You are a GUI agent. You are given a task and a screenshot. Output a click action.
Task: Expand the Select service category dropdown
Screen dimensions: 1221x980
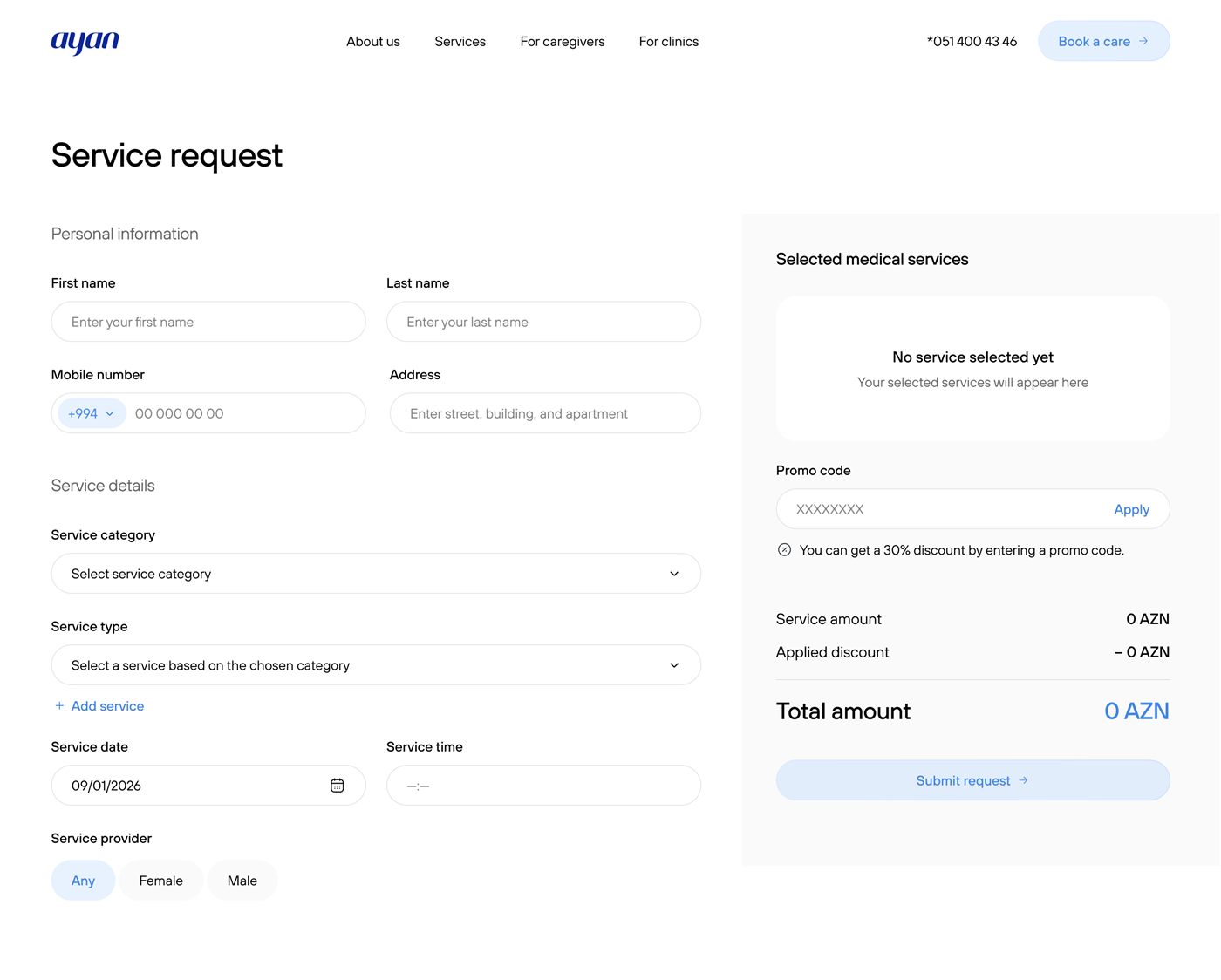click(376, 574)
